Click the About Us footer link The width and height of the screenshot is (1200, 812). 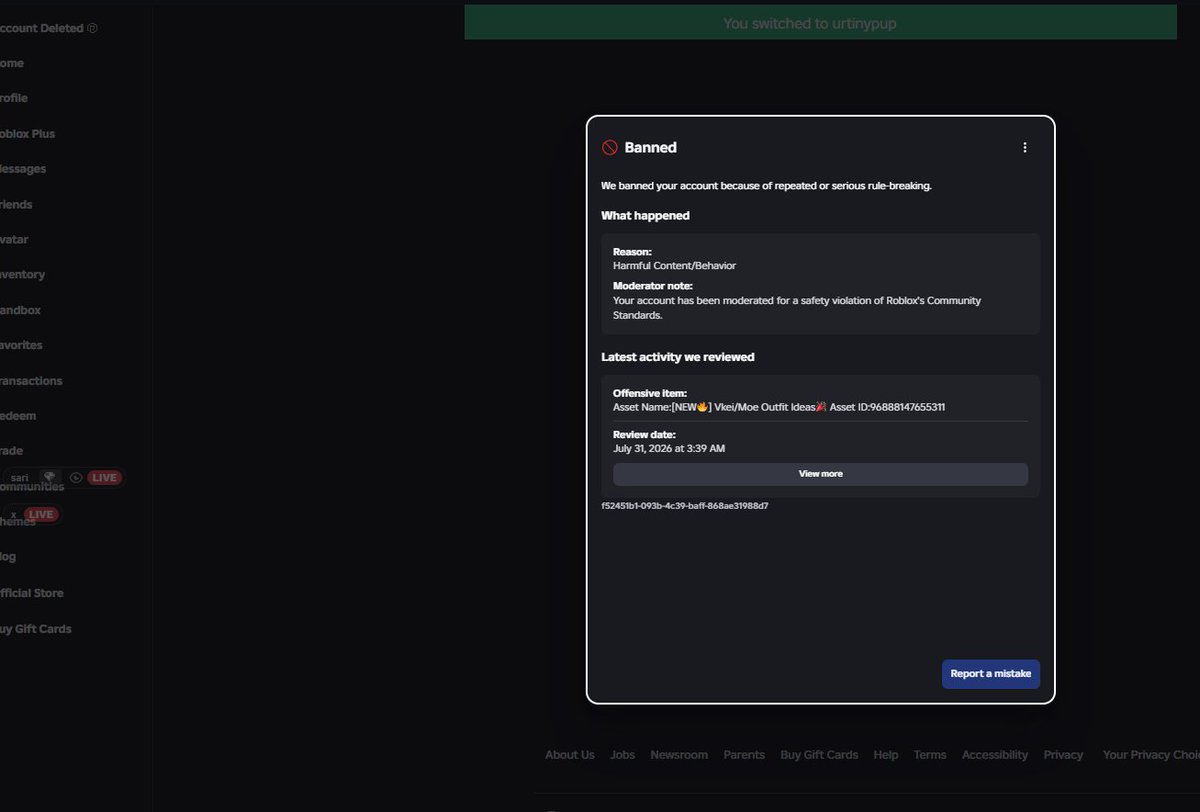pyautogui.click(x=570, y=755)
